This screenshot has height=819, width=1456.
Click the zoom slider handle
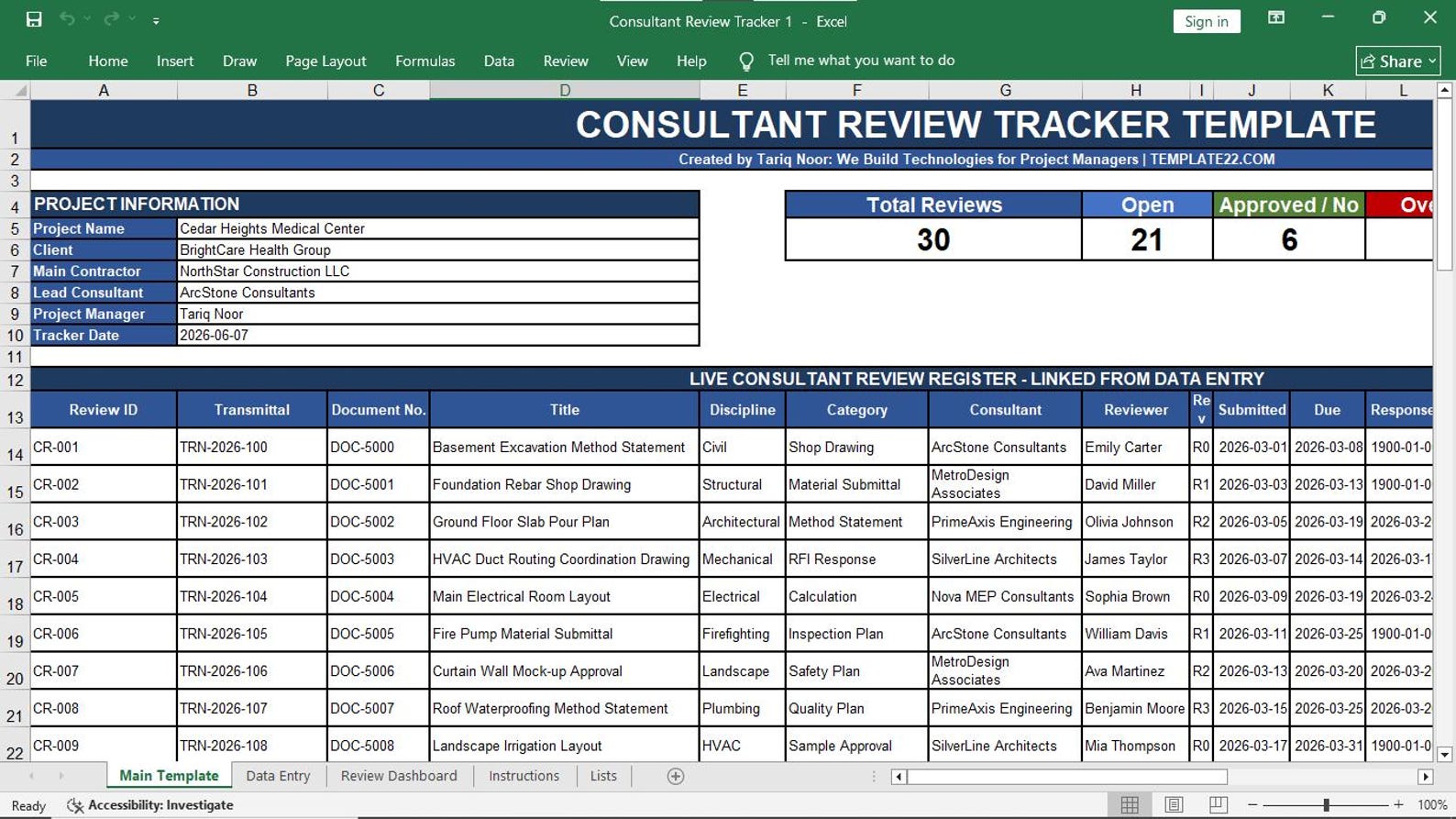[x=1326, y=805]
